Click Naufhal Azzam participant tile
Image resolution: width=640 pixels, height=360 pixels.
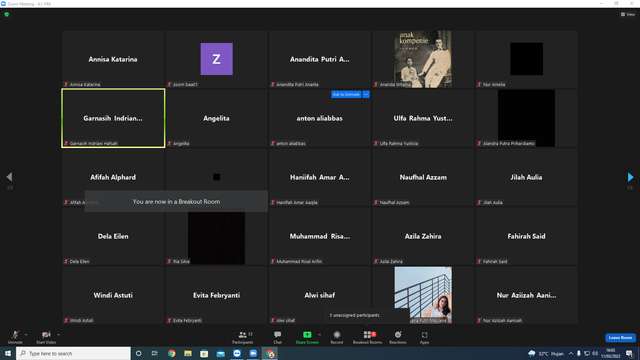point(423,177)
